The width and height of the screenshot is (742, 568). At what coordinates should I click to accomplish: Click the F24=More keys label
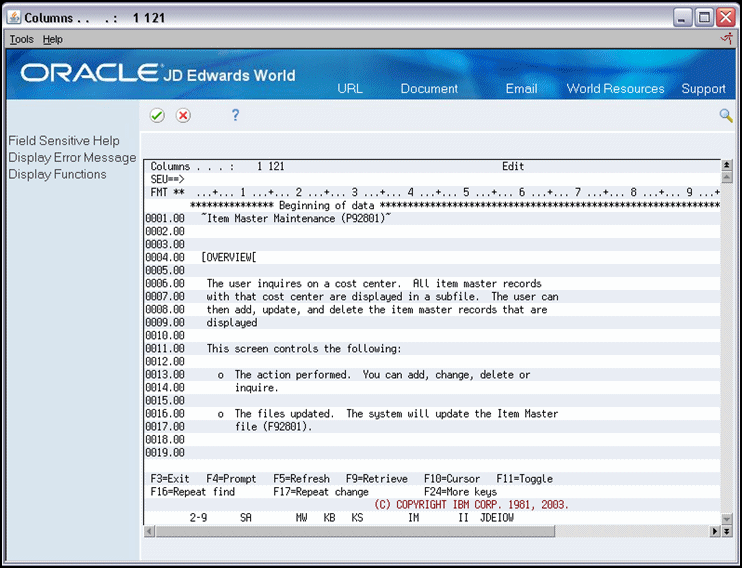460,492
